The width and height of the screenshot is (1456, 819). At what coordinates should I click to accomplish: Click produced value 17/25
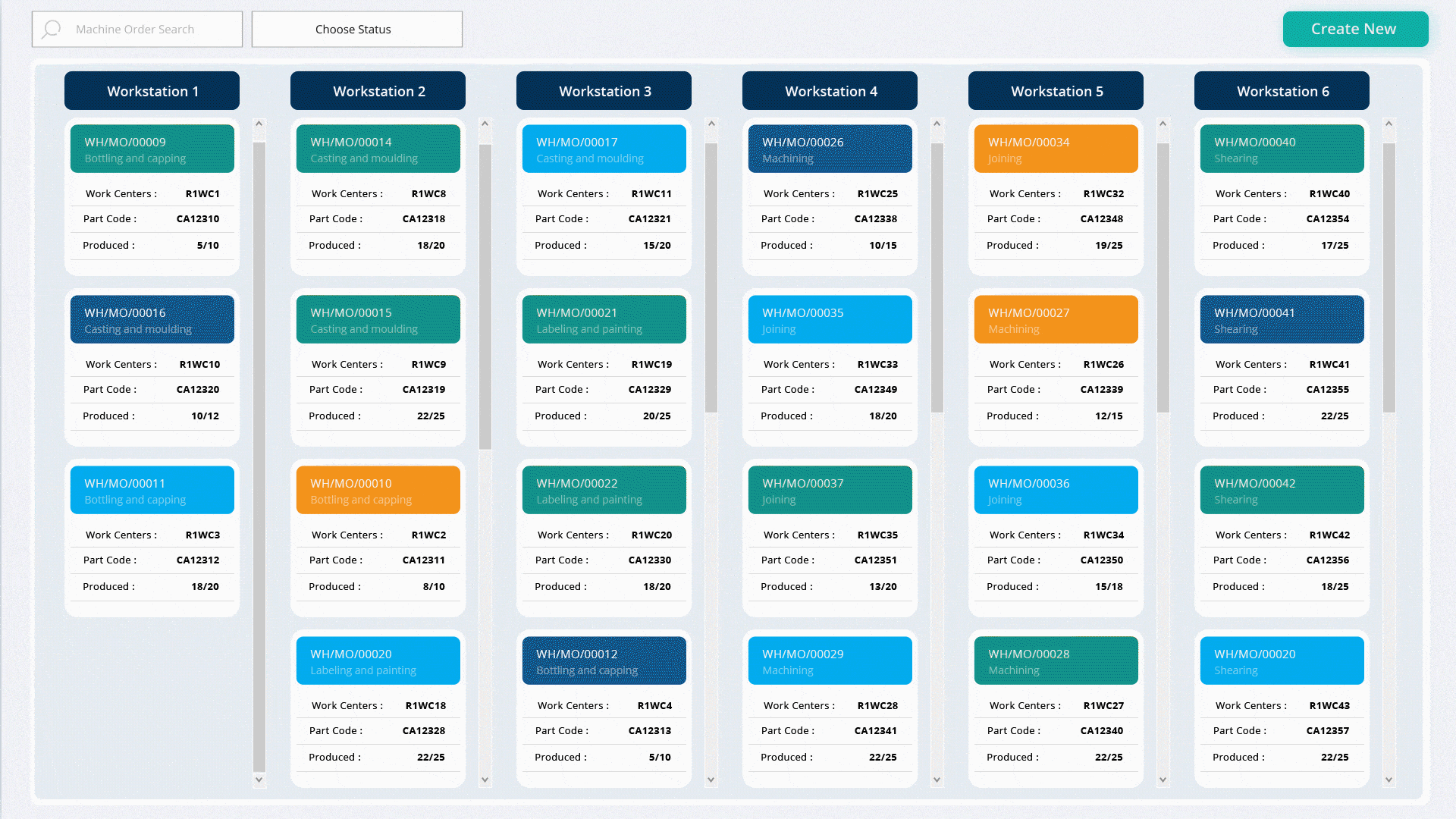1335,246
